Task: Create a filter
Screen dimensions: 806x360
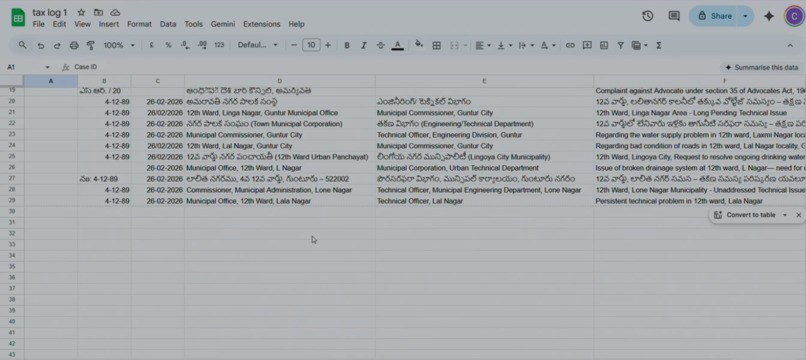Action: click(620, 45)
